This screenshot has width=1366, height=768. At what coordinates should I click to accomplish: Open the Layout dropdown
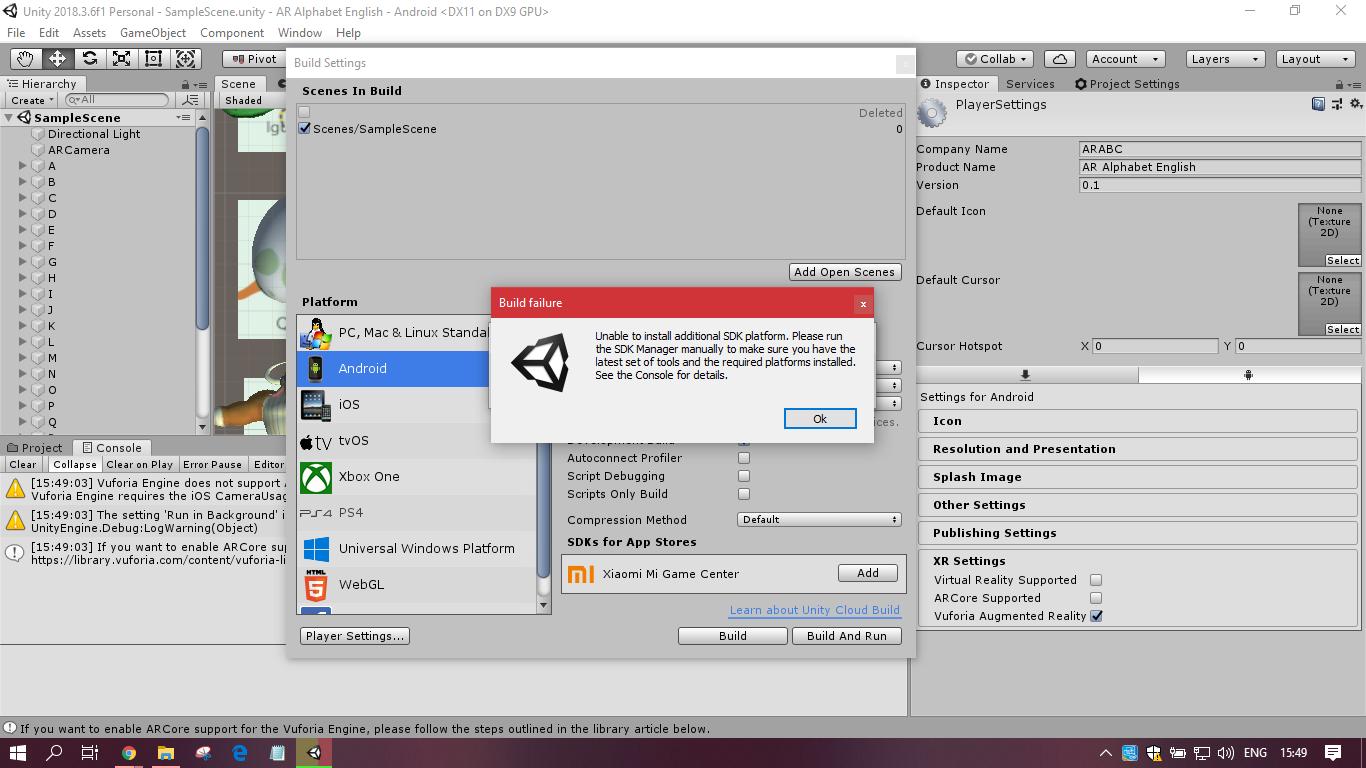[1316, 59]
